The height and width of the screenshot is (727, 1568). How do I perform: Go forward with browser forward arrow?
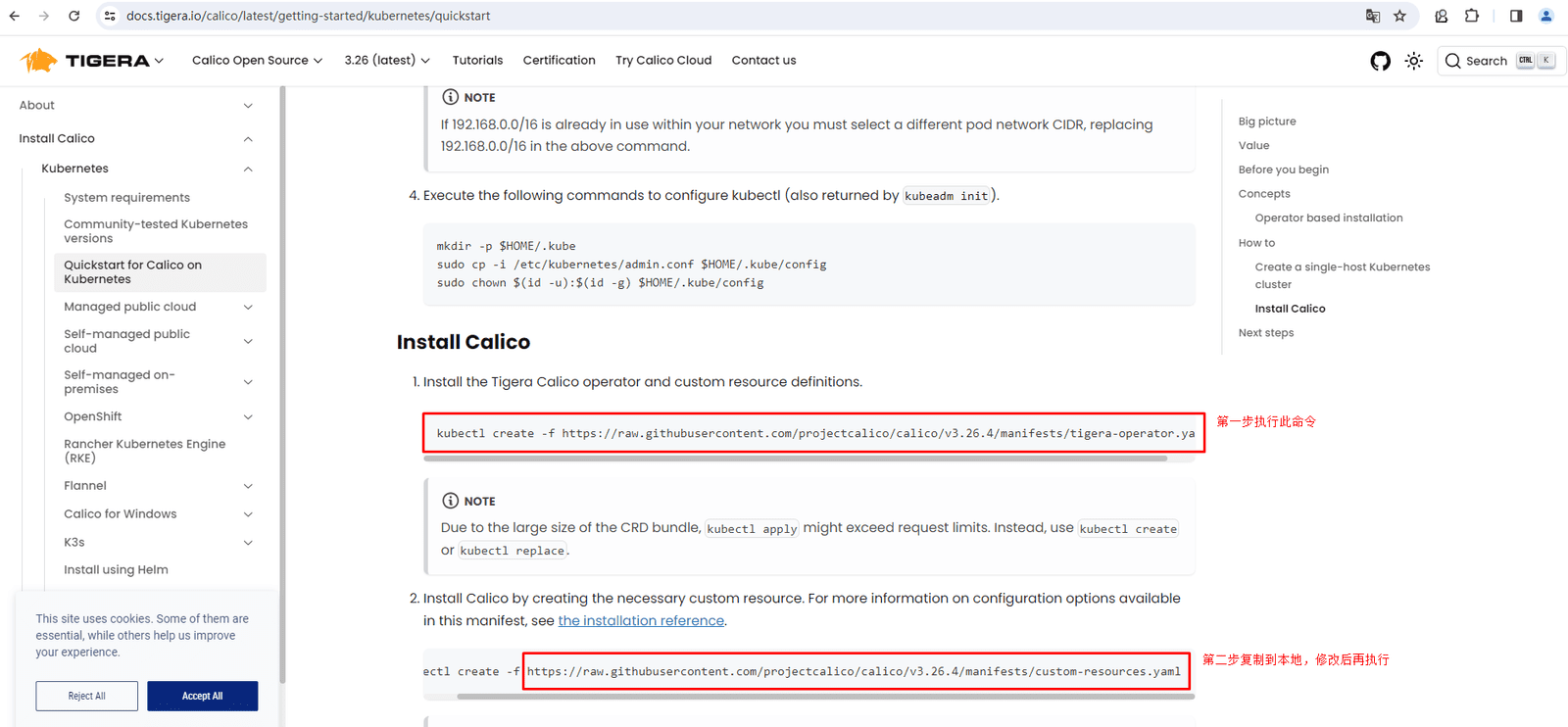(44, 16)
